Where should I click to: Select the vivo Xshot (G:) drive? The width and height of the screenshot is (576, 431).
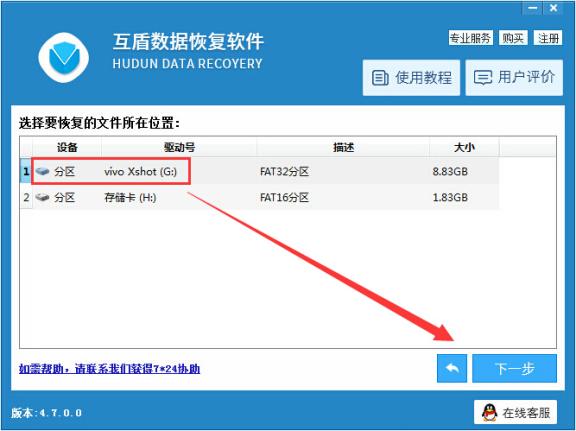click(x=141, y=172)
